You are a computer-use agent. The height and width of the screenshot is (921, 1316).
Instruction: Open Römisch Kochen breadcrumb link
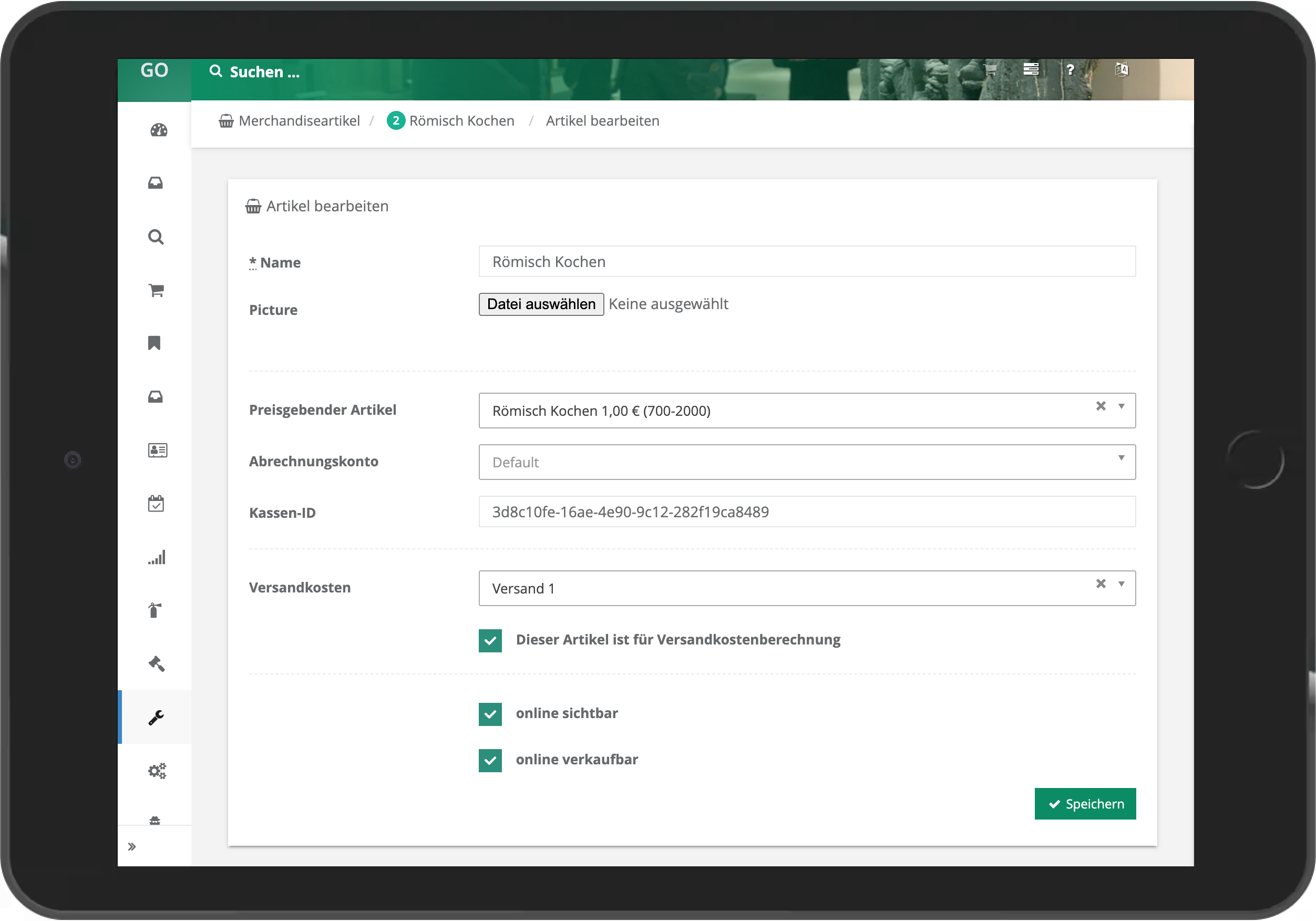(x=462, y=121)
